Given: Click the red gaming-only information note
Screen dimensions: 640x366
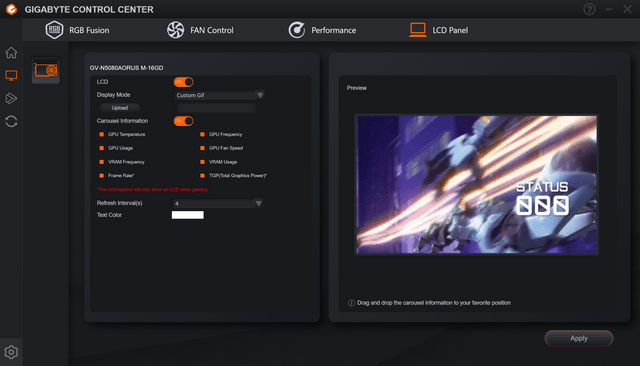Looking at the screenshot, I should coord(152,189).
